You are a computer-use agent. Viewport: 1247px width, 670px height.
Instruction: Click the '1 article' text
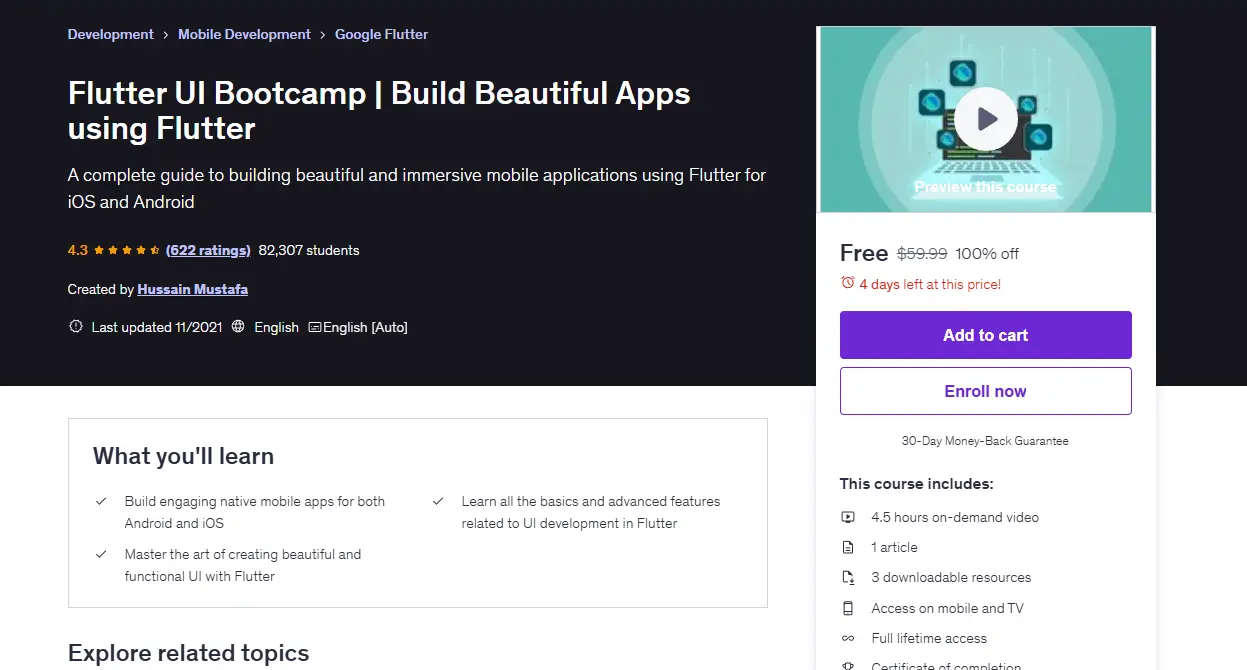click(894, 547)
